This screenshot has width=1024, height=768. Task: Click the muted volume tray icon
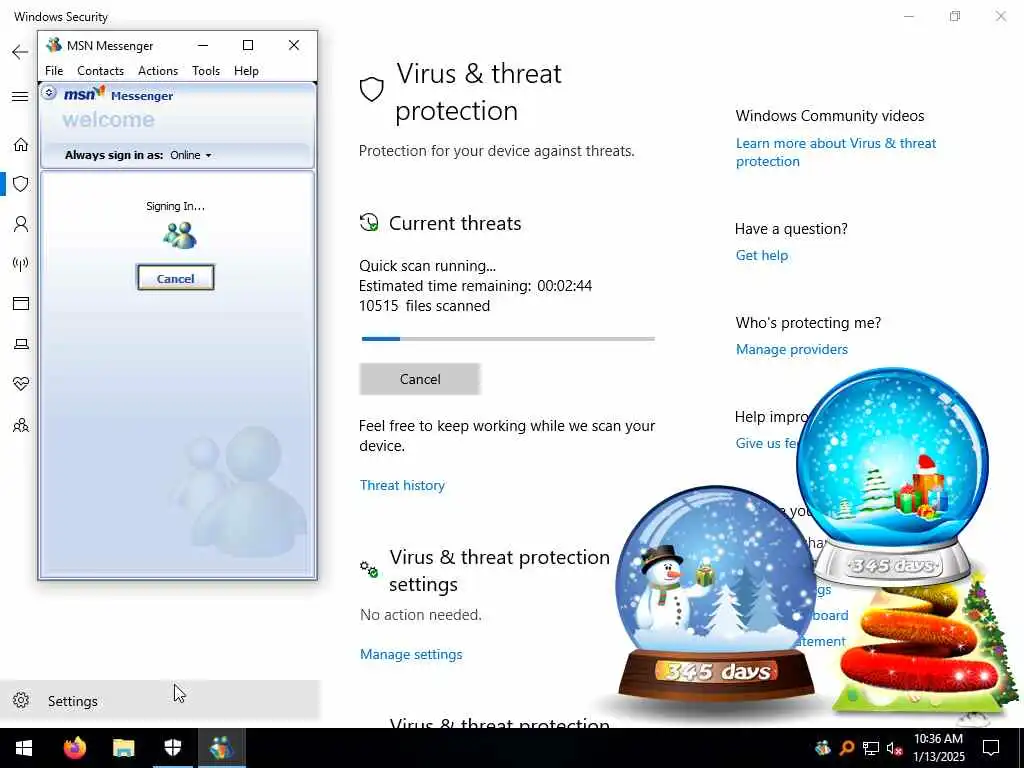pos(895,748)
